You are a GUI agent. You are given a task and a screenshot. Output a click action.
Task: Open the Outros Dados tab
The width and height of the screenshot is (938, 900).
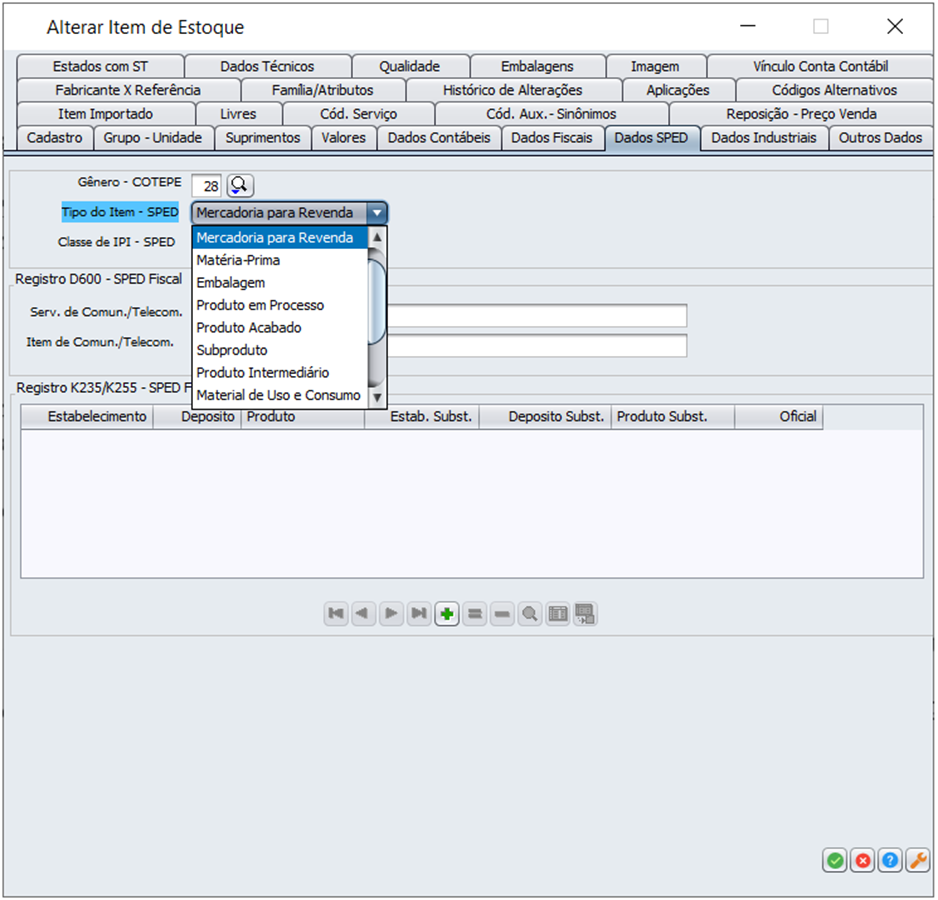pos(881,138)
